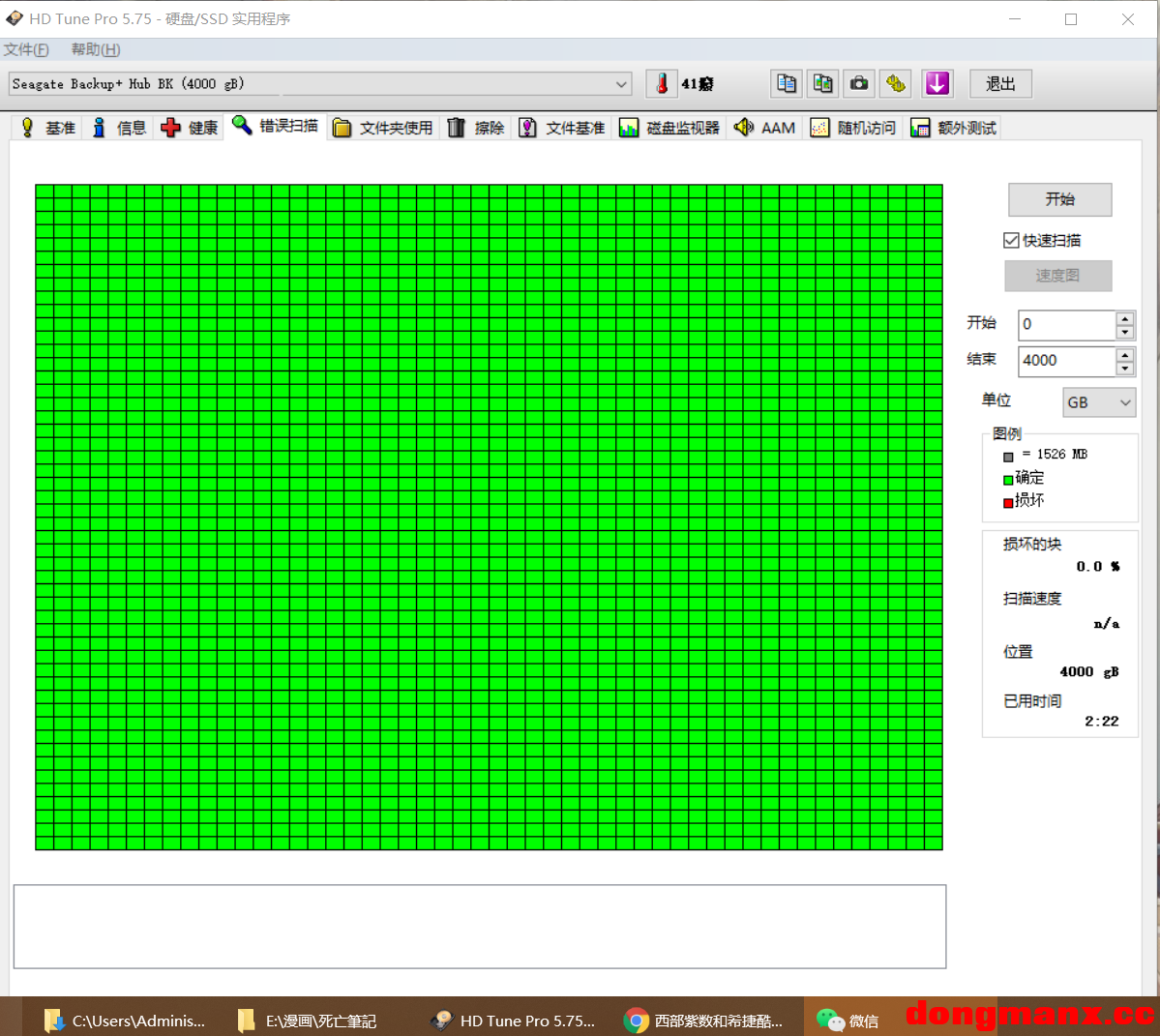This screenshot has height=1036, width=1160.
Task: Open the GB unit dropdown
Action: click(x=1099, y=402)
